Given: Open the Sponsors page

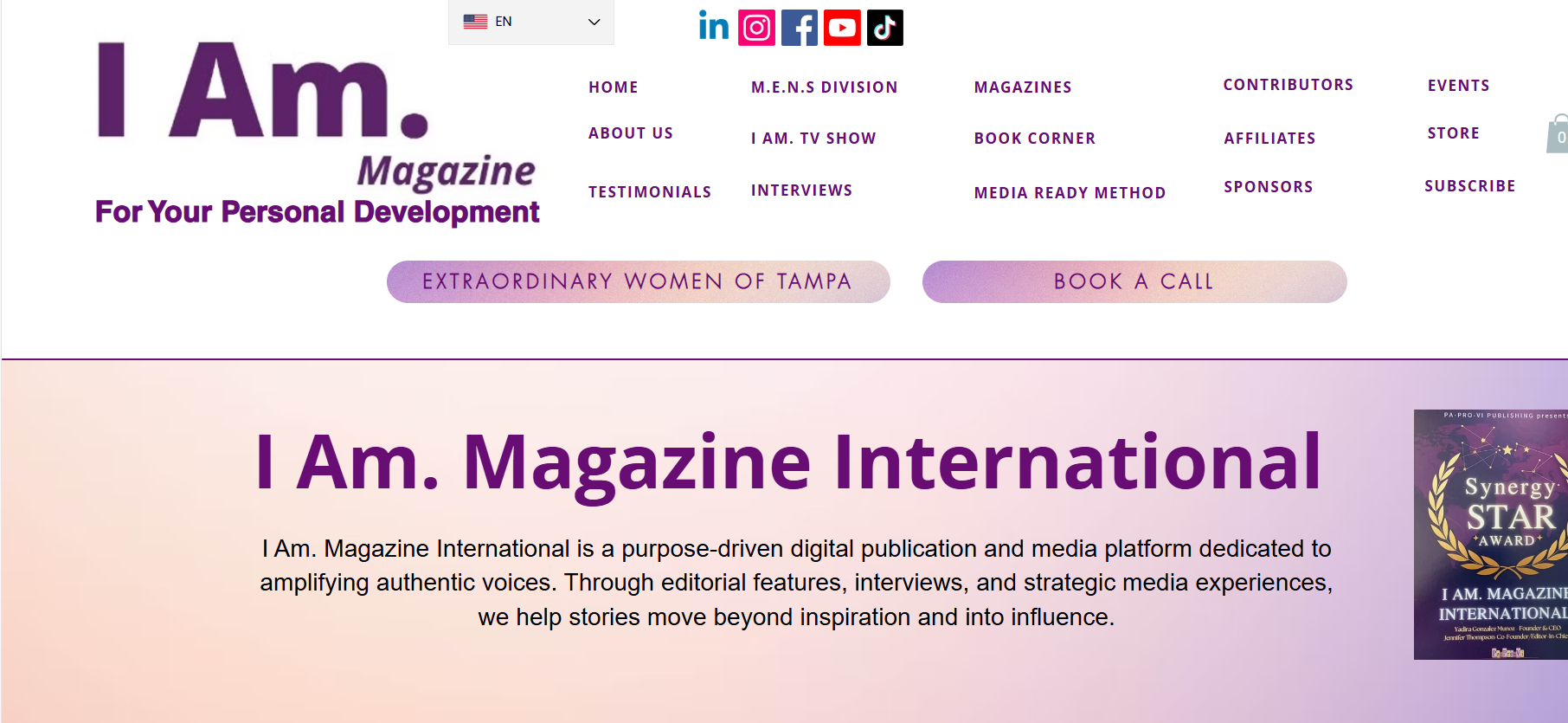Looking at the screenshot, I should (x=1269, y=187).
